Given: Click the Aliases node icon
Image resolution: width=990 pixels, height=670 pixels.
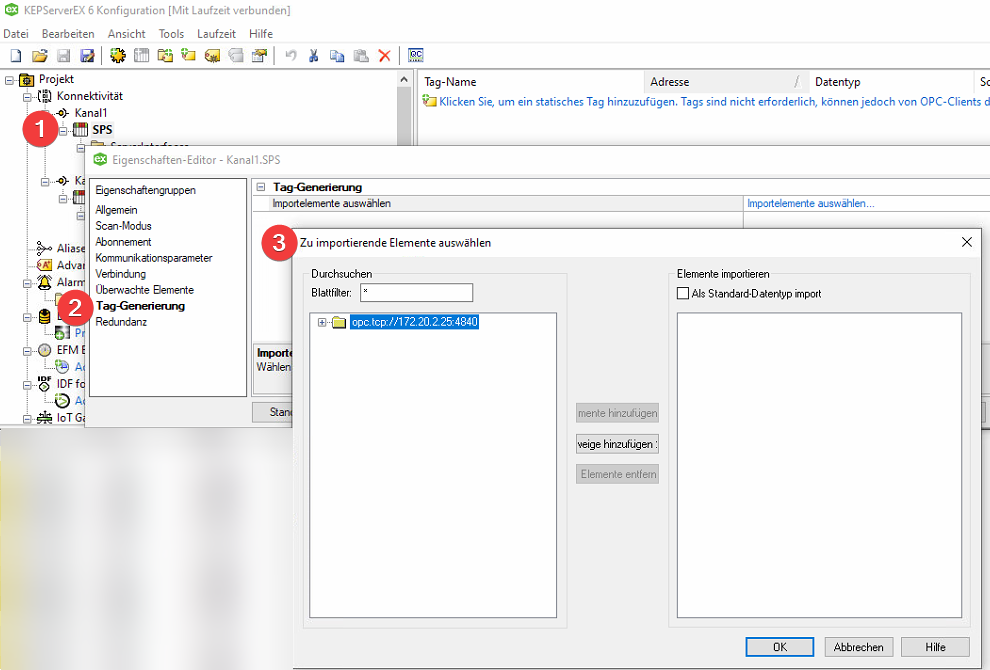Looking at the screenshot, I should (44, 248).
